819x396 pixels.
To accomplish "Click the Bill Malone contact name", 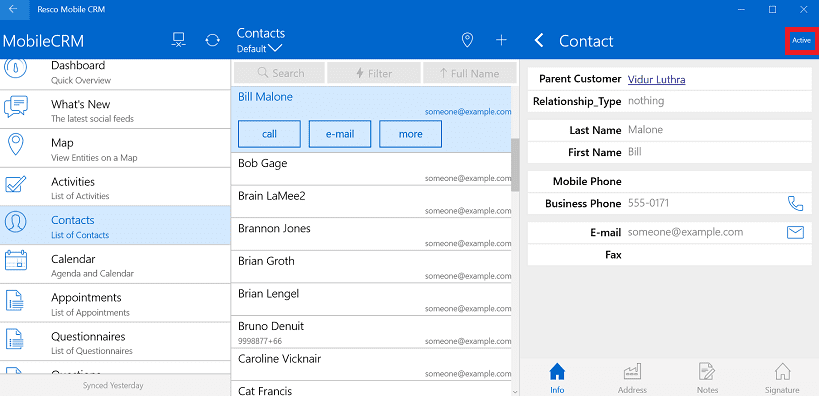I will tap(265, 97).
